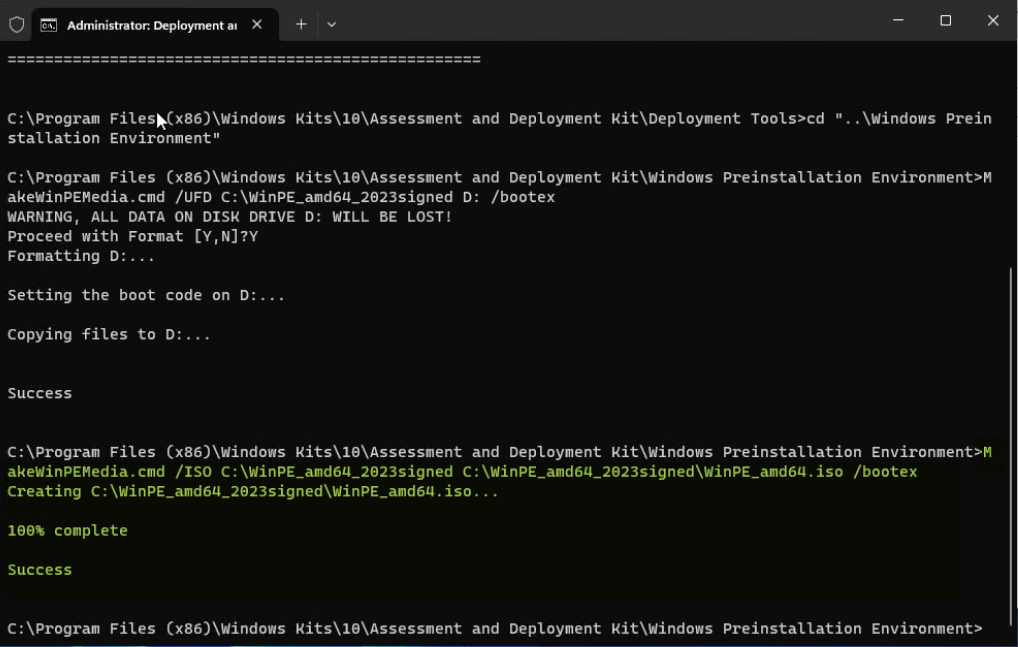The width and height of the screenshot is (1018, 647).
Task: Click the Formatting D:... status text
Action: click(x=79, y=255)
